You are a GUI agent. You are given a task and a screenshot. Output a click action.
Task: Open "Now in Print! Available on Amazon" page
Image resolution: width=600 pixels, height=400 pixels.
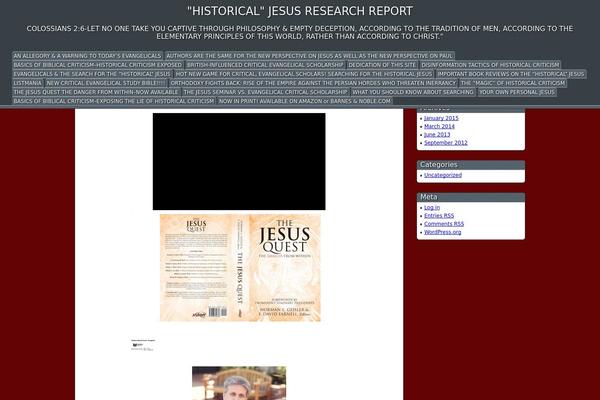pyautogui.click(x=305, y=101)
